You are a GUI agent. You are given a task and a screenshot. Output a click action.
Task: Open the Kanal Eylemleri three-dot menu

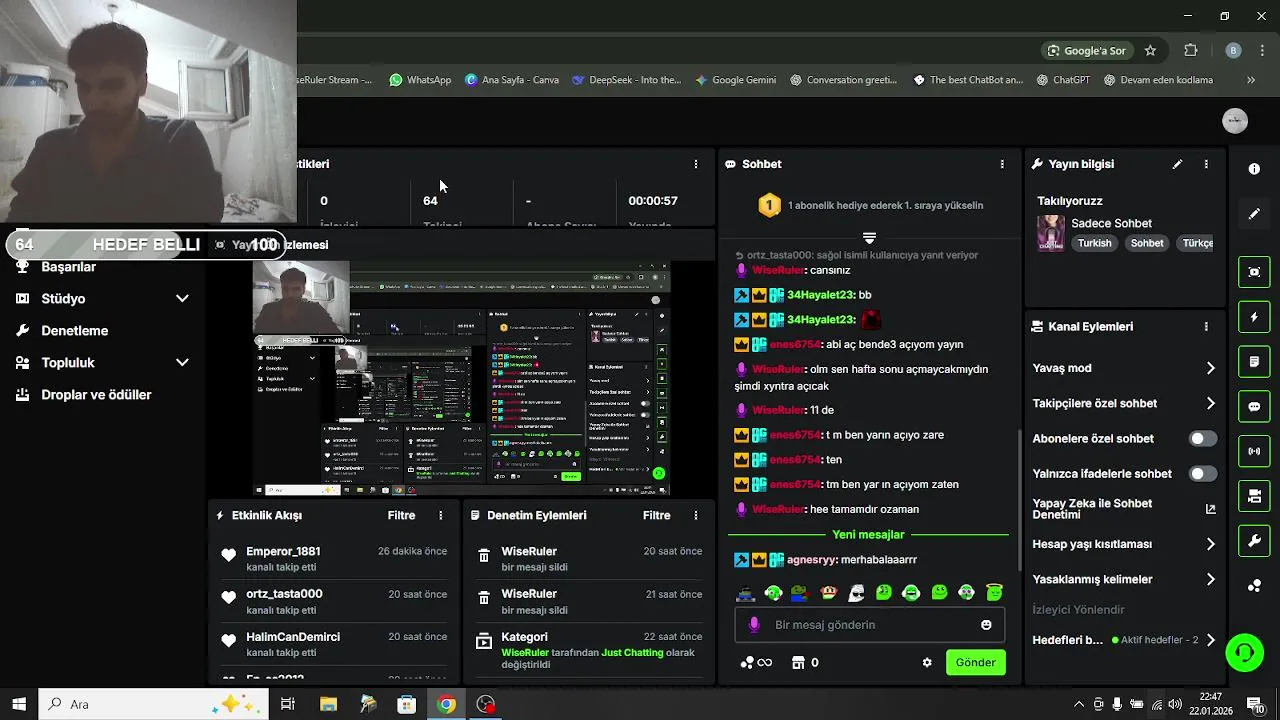(1206, 327)
